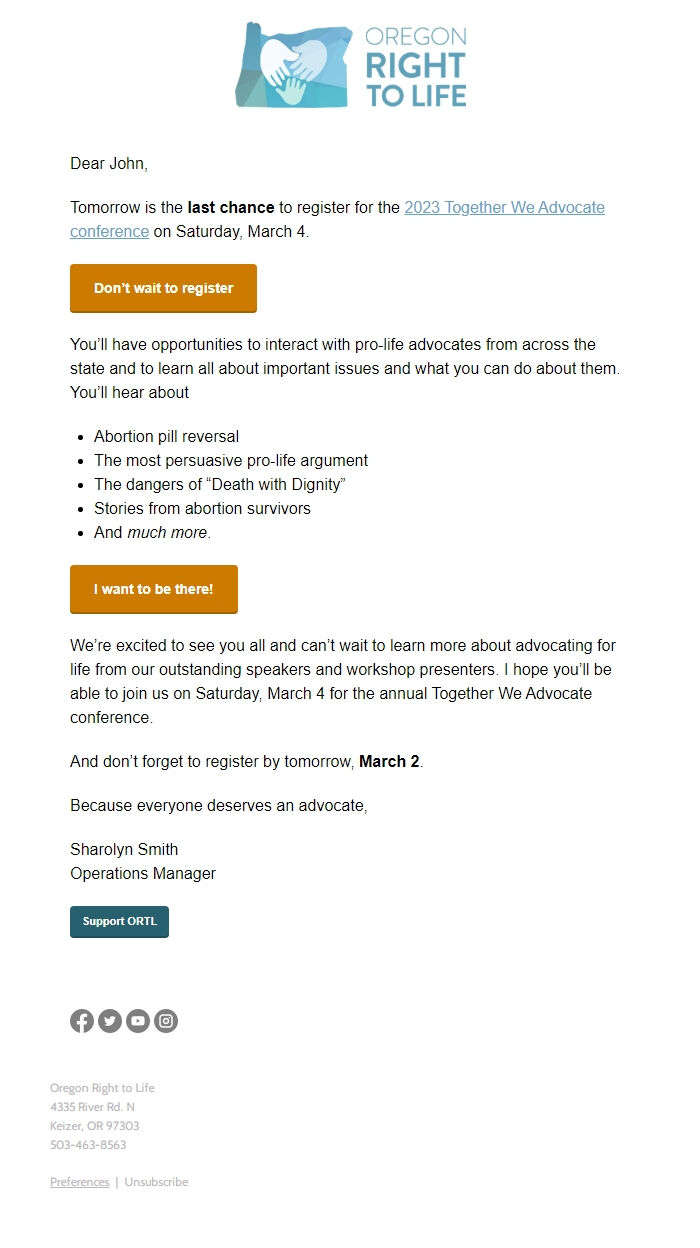This screenshot has width=700, height=1248.
Task: Select the address '4335 River Rd. N'
Action: [94, 1107]
